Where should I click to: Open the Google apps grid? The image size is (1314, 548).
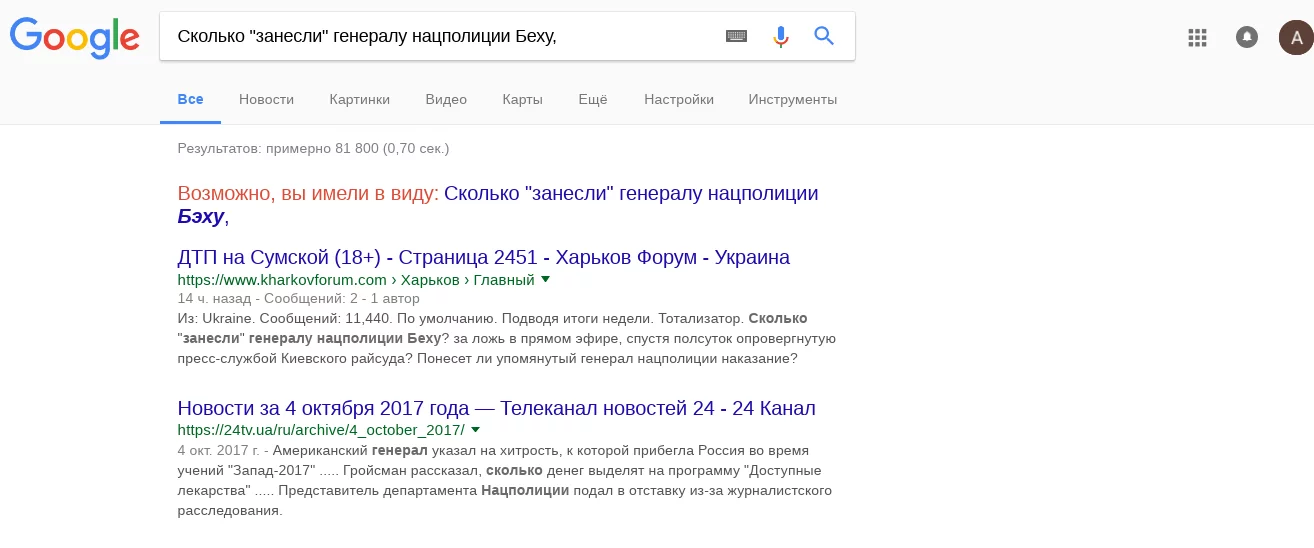pos(1198,38)
